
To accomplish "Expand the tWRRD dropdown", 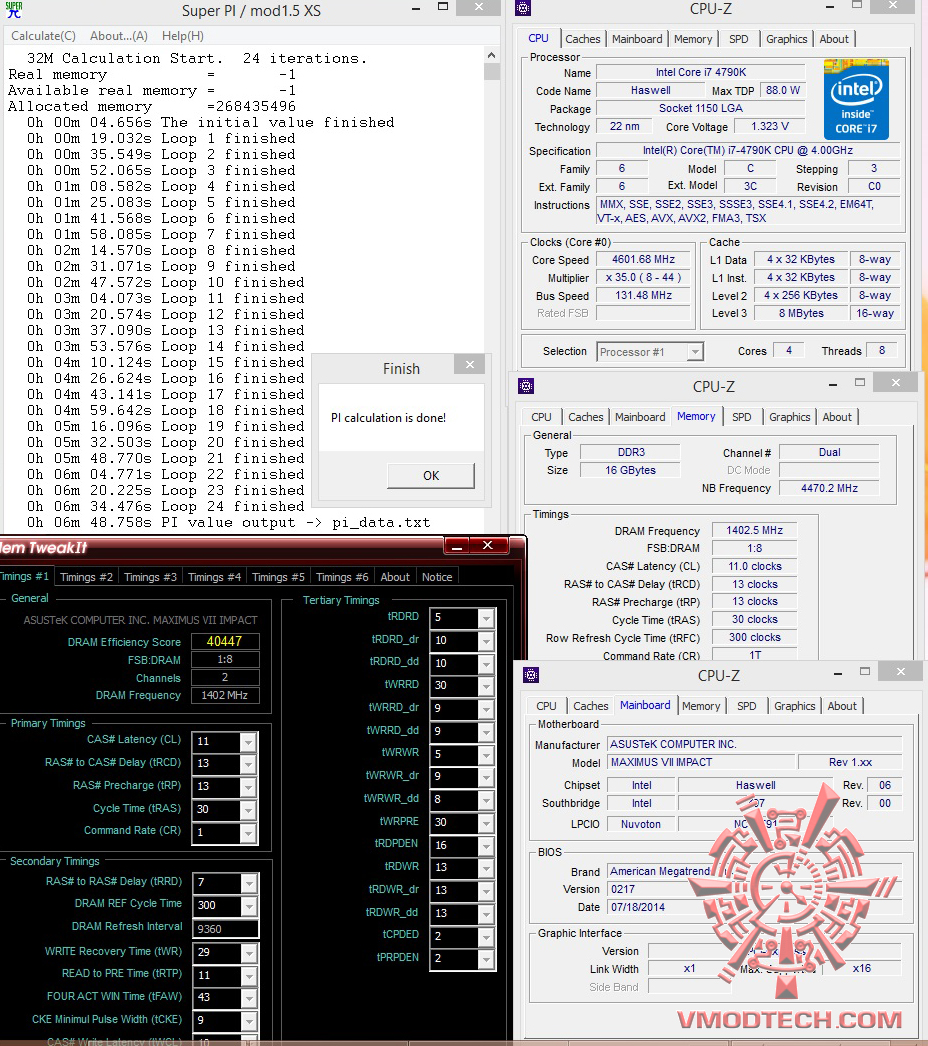I will (486, 686).
